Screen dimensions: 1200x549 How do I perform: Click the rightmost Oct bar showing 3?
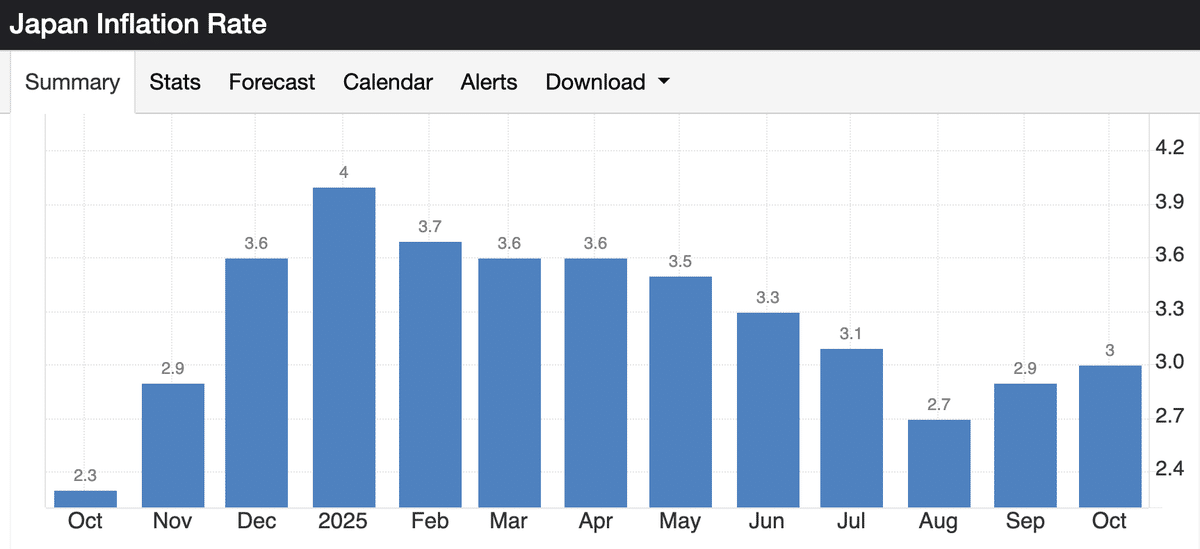(1110, 436)
